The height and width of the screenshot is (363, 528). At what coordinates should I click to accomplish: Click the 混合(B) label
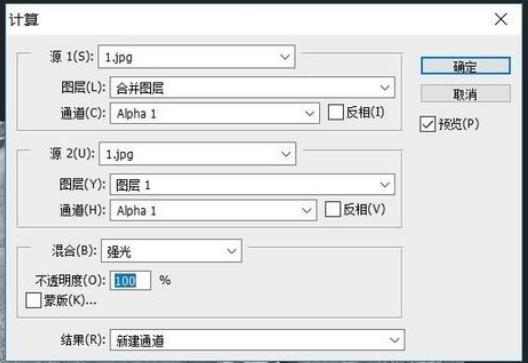[74, 251]
